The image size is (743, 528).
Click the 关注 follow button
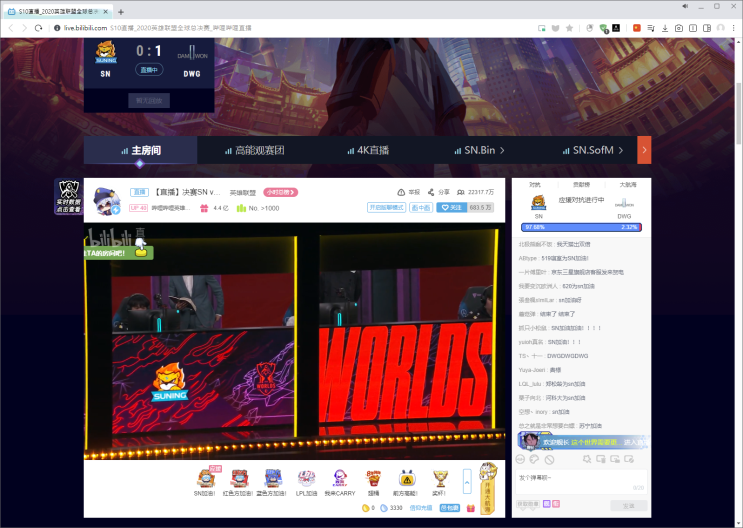[451, 208]
